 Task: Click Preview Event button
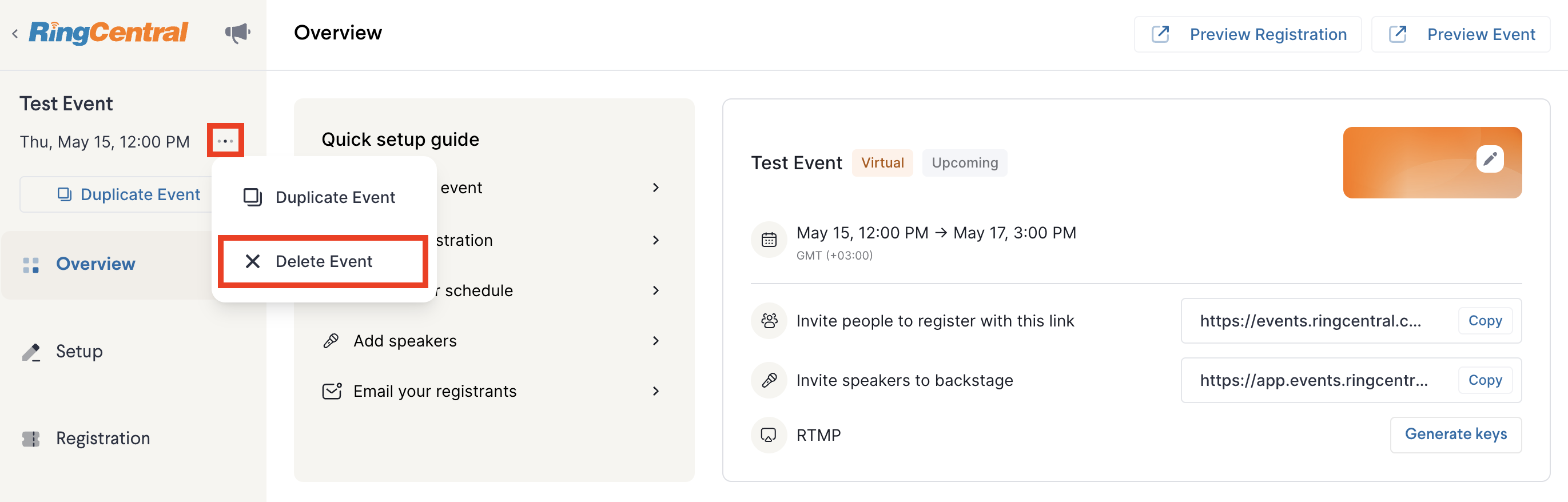(1460, 34)
